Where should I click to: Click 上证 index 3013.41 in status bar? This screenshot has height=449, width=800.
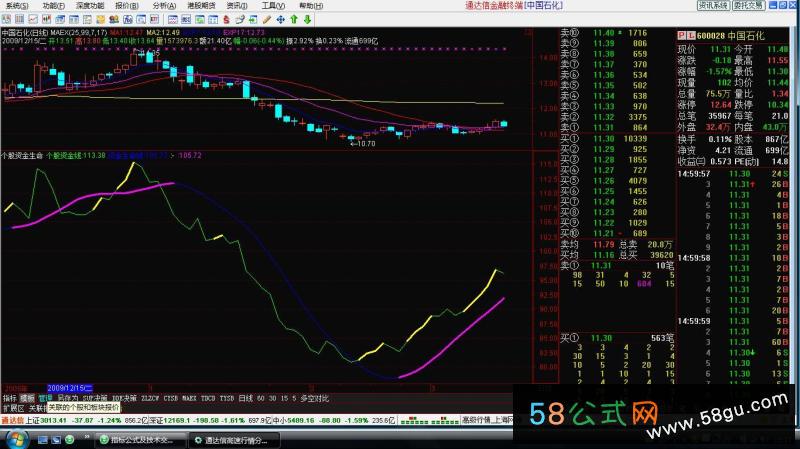coord(46,420)
